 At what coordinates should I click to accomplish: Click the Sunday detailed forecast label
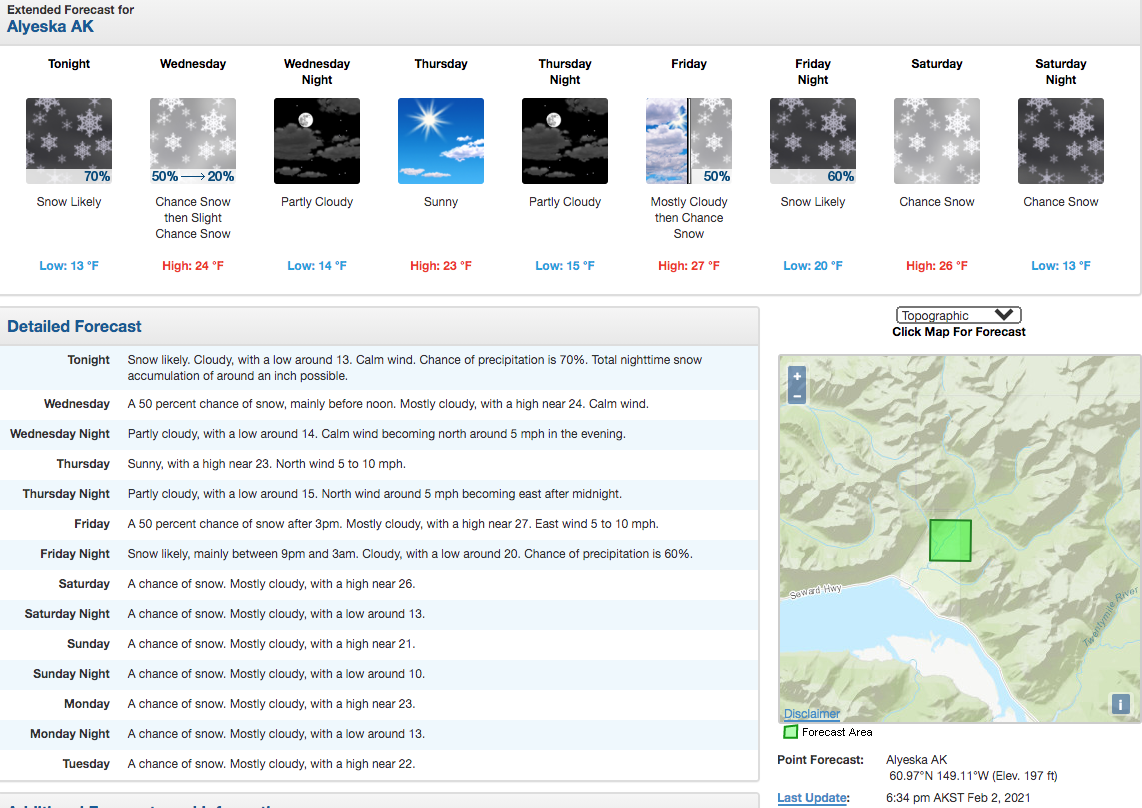coord(88,643)
